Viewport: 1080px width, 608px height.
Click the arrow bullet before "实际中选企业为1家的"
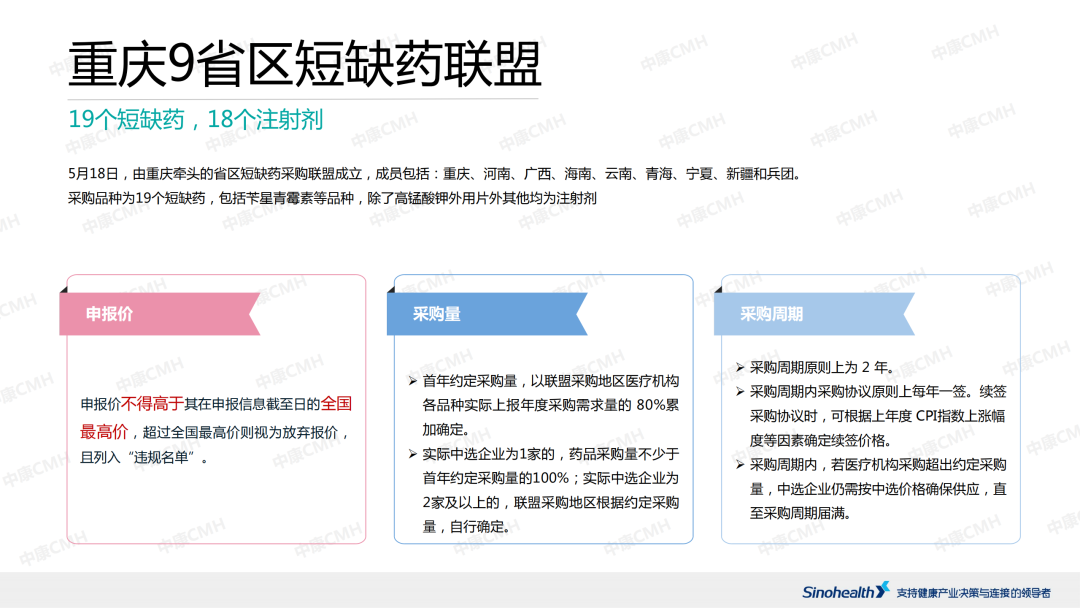click(x=413, y=454)
